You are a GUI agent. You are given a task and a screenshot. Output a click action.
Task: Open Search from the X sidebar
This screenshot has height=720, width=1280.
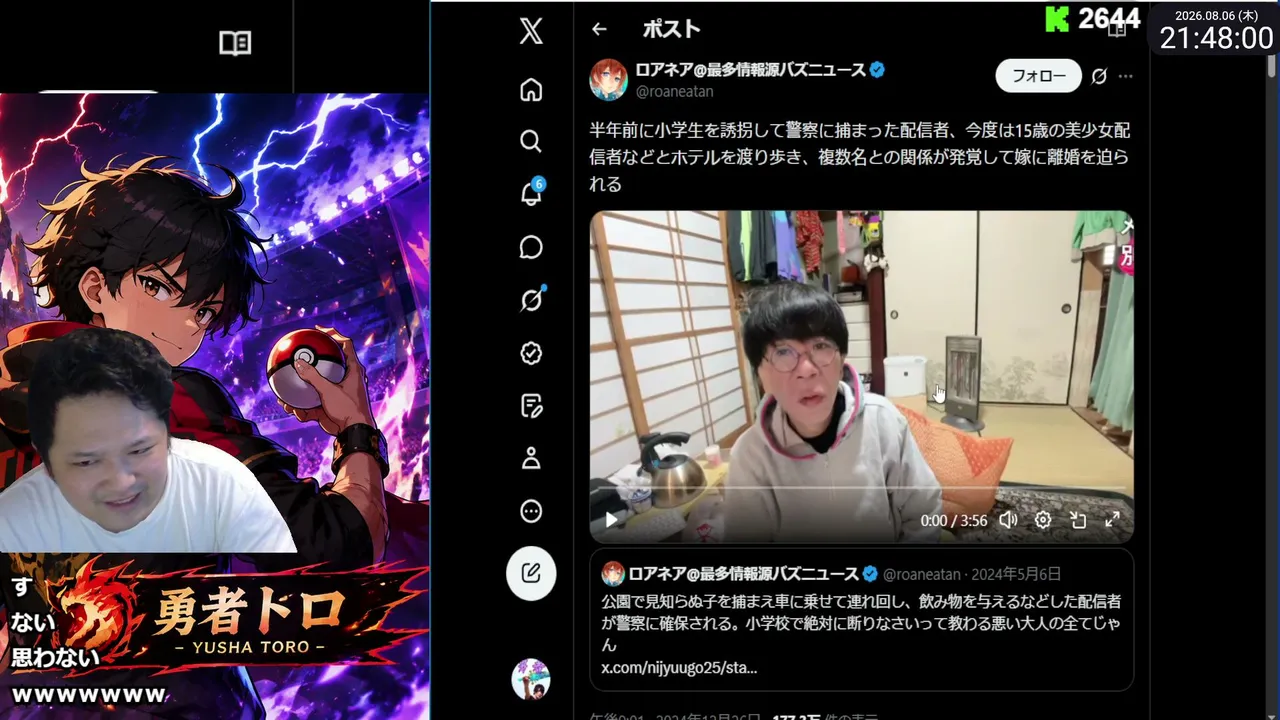(531, 141)
